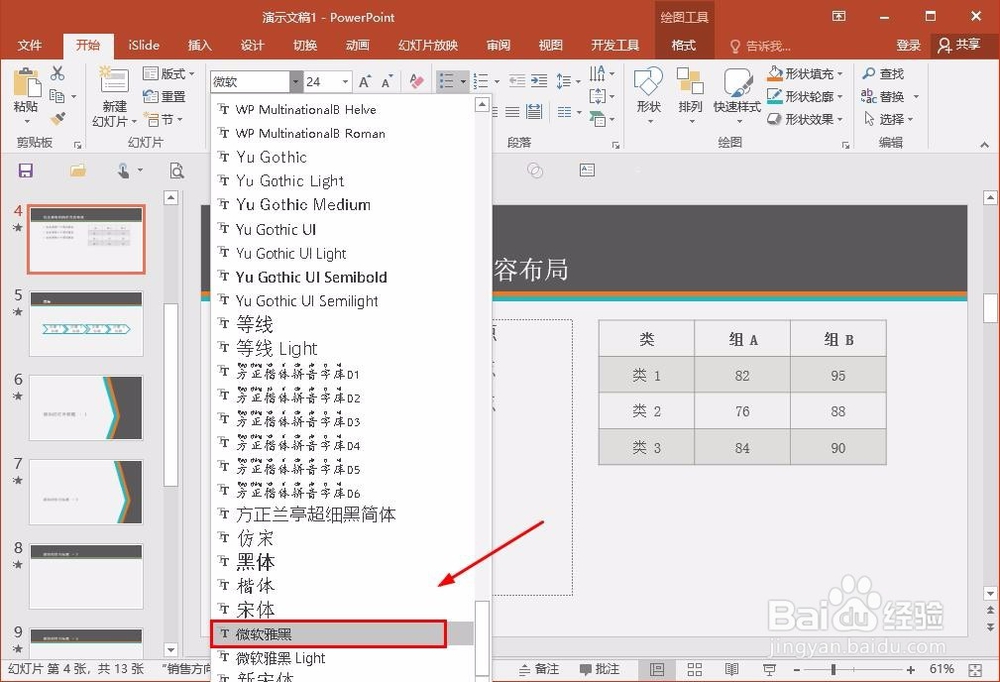The height and width of the screenshot is (682, 1000).
Task: Toggle the bullet list formatting
Action: [x=448, y=80]
